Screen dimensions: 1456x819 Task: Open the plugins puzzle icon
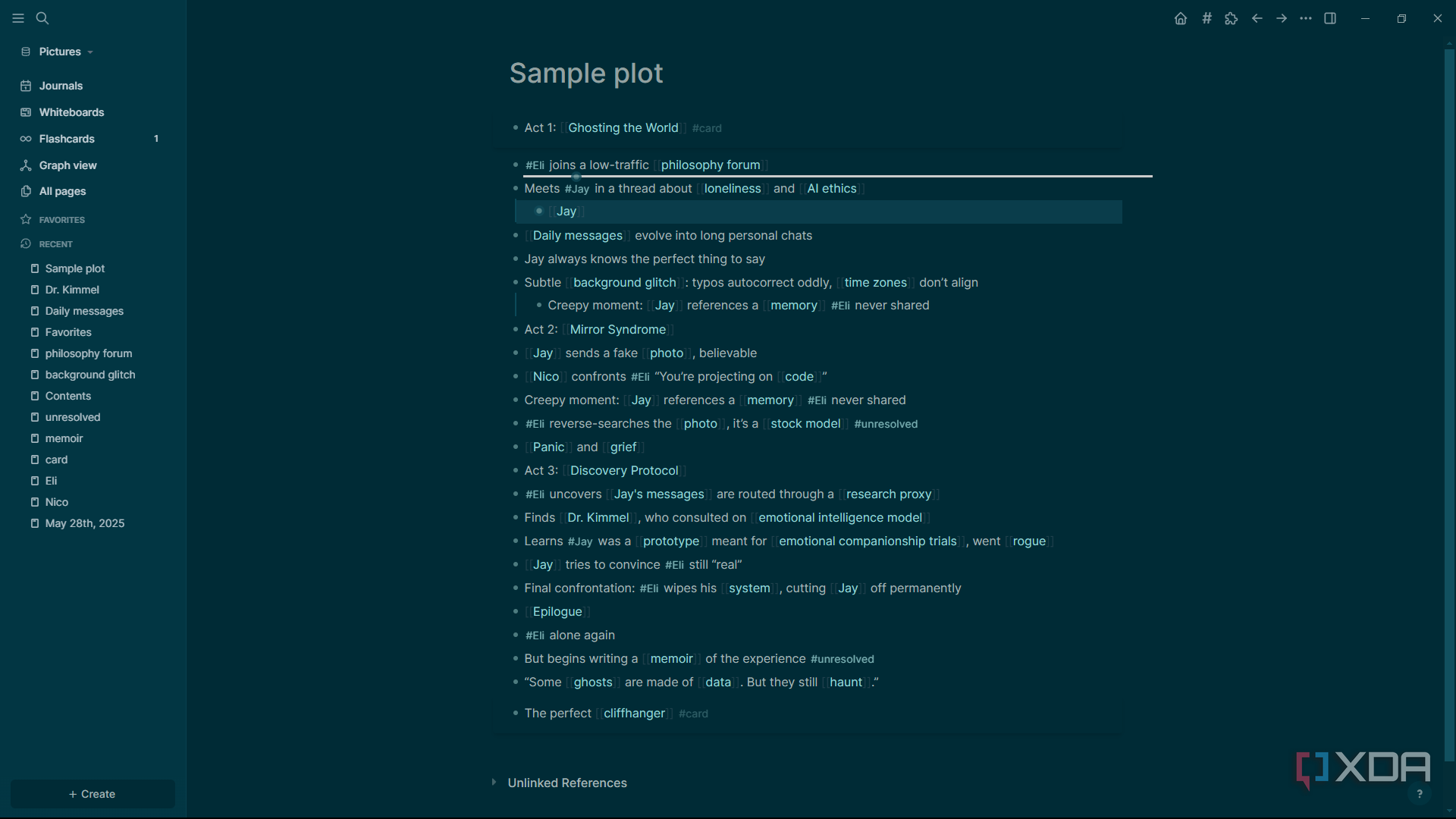pyautogui.click(x=1232, y=18)
